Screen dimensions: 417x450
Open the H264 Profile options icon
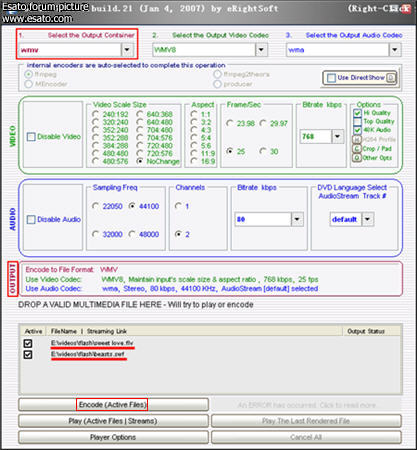357,140
